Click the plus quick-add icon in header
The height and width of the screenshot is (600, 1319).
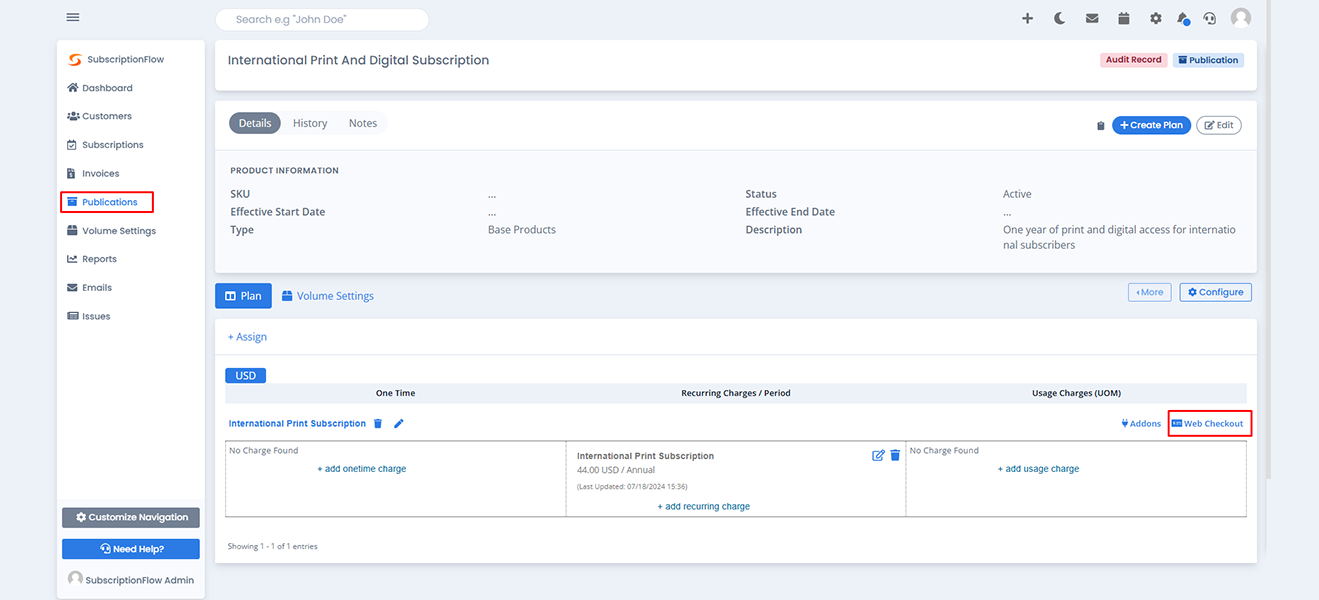click(x=1027, y=18)
